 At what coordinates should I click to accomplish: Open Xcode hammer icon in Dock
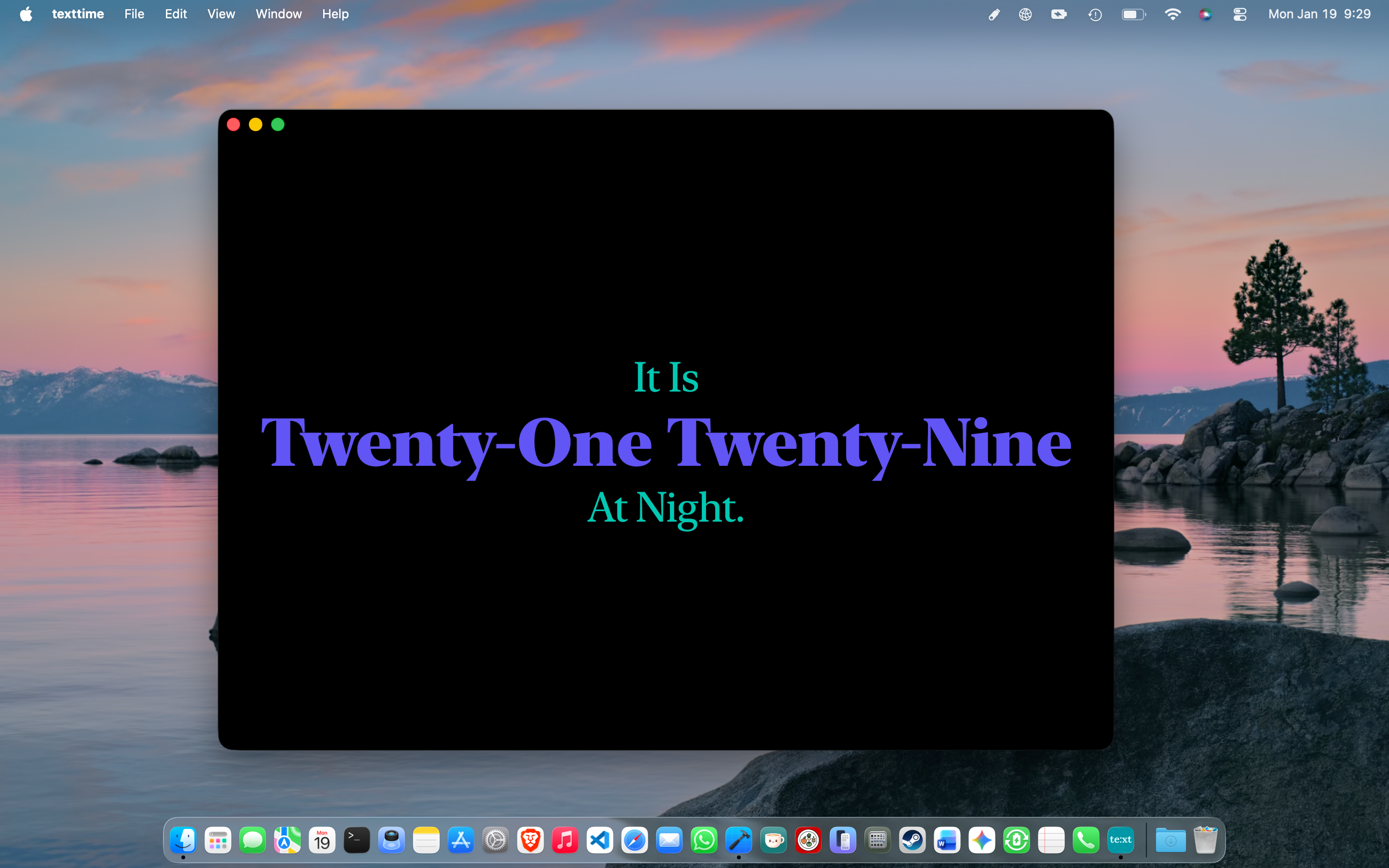click(x=739, y=841)
